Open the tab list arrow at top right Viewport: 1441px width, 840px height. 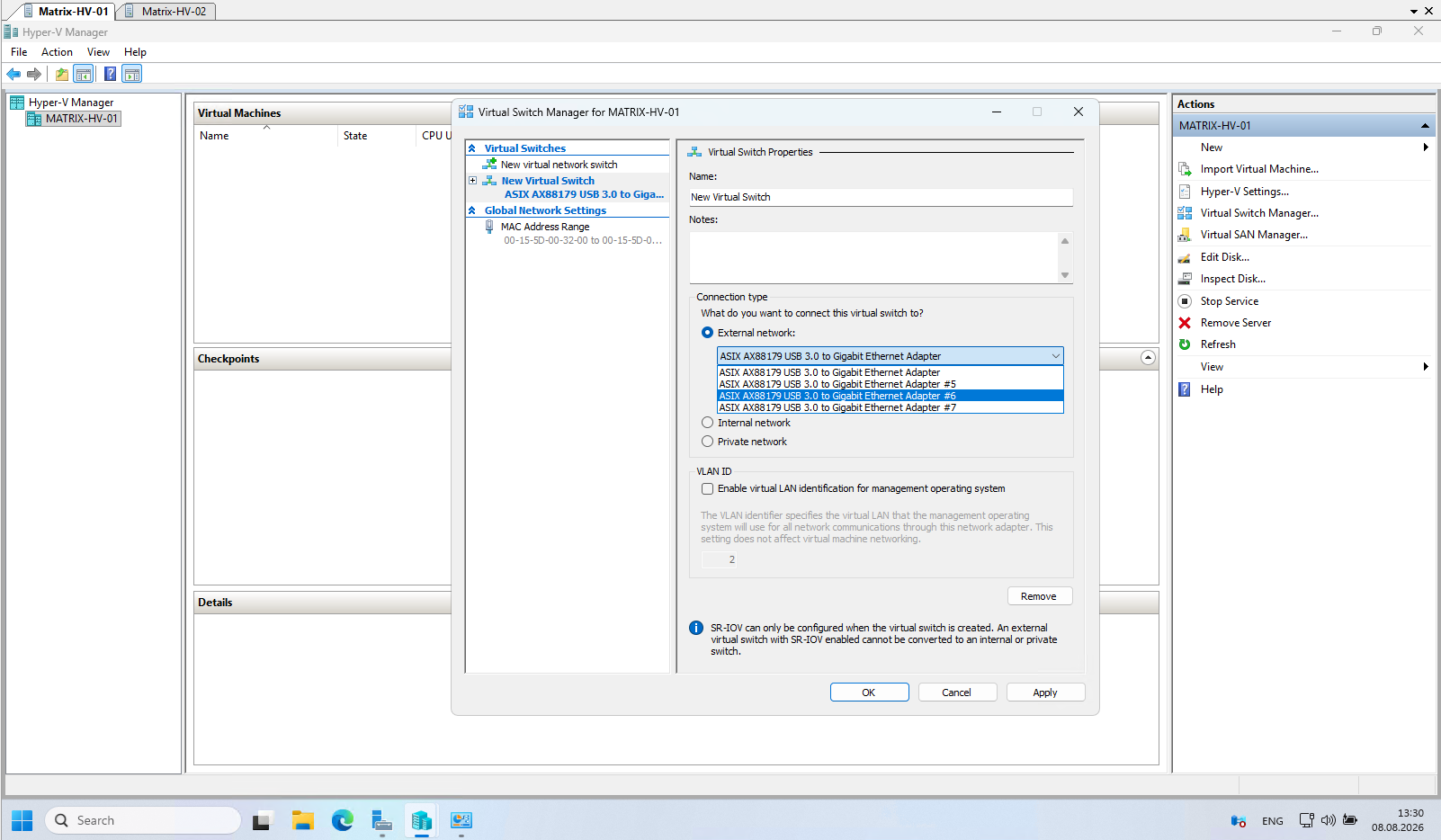pyautogui.click(x=1414, y=12)
